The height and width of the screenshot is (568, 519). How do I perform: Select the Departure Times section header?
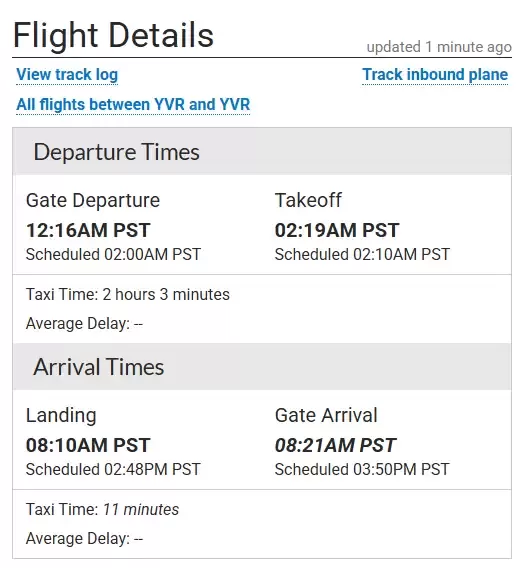pyautogui.click(x=262, y=151)
